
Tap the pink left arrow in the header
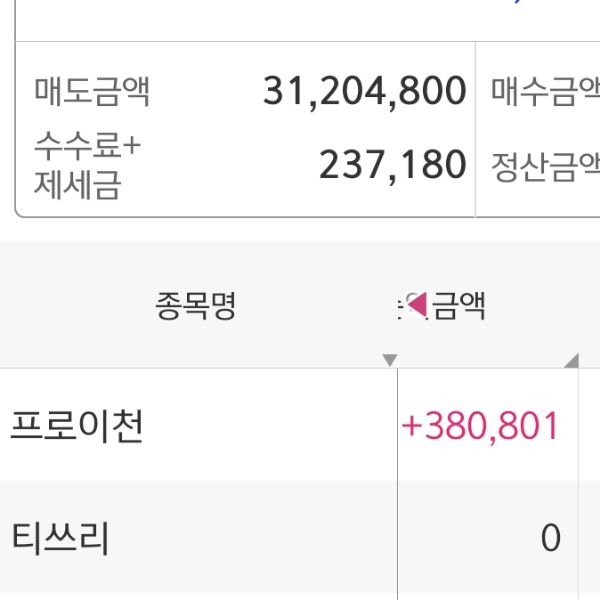pyautogui.click(x=417, y=303)
